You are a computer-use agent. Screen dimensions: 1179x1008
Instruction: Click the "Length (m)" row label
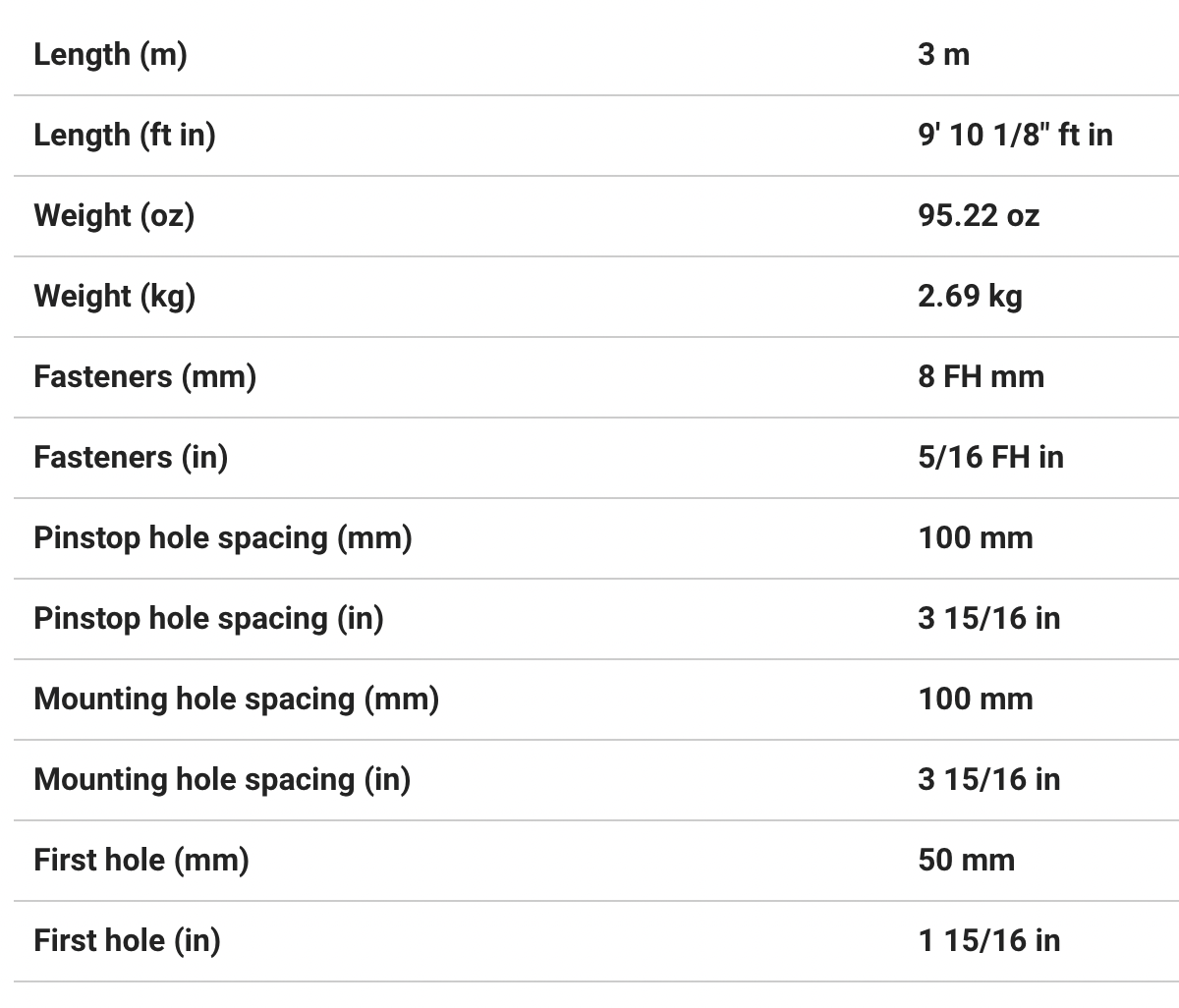(110, 54)
